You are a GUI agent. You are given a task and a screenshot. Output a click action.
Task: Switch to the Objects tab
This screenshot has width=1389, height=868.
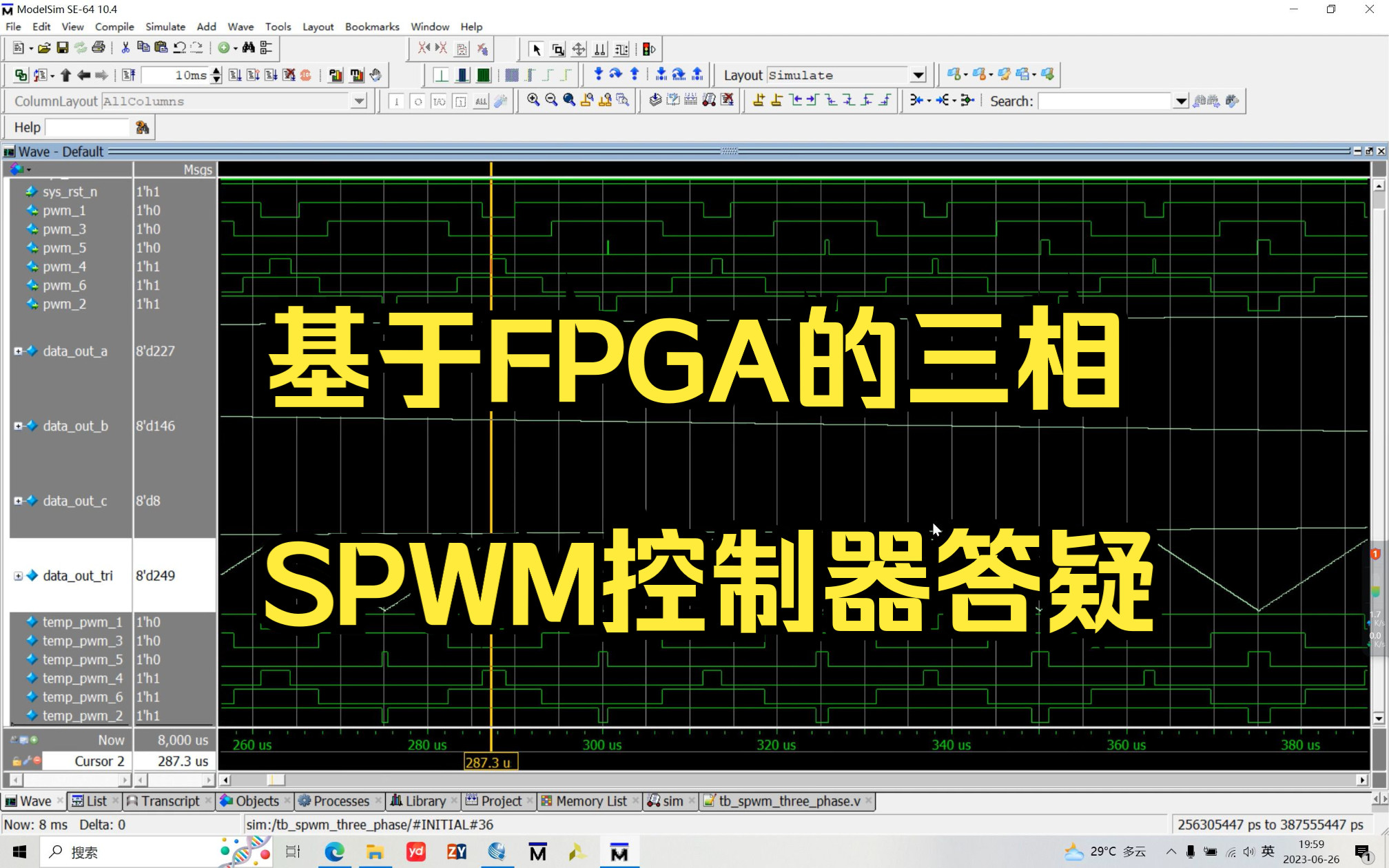click(x=256, y=801)
